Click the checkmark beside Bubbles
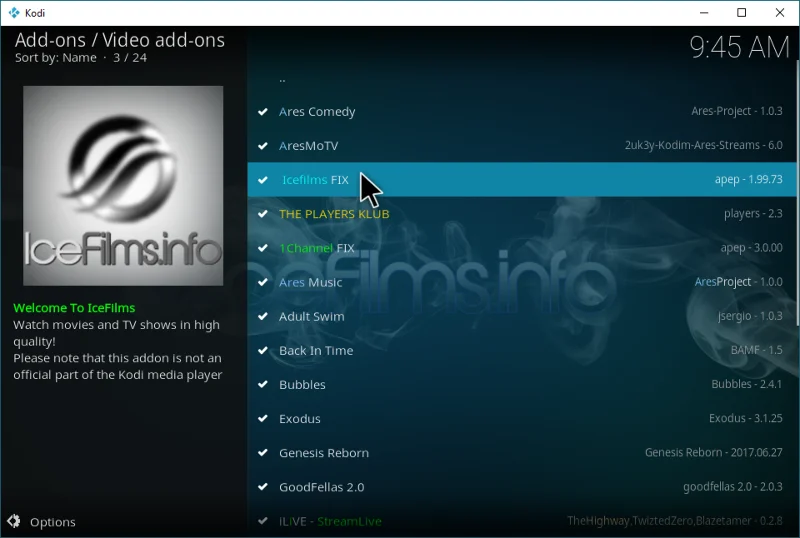The height and width of the screenshot is (538, 800). (x=263, y=384)
